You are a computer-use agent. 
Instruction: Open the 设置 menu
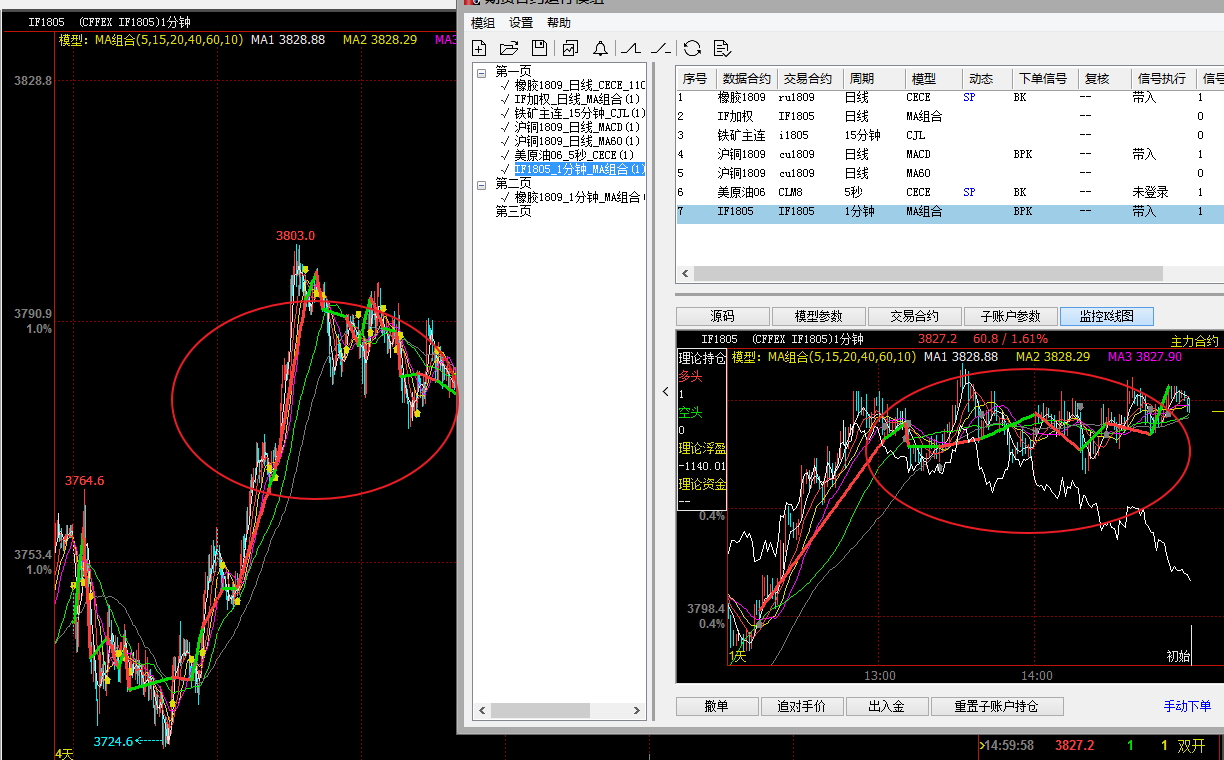click(x=521, y=23)
